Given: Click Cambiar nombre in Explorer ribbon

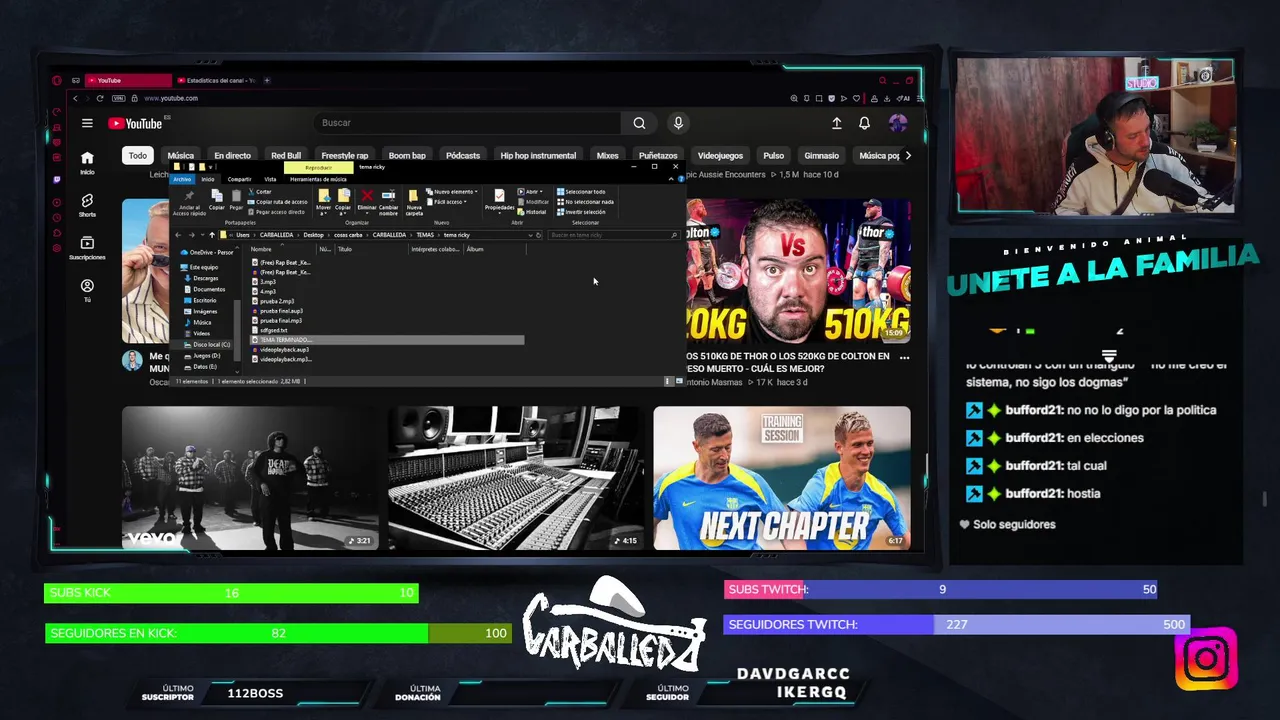Looking at the screenshot, I should coord(388,202).
